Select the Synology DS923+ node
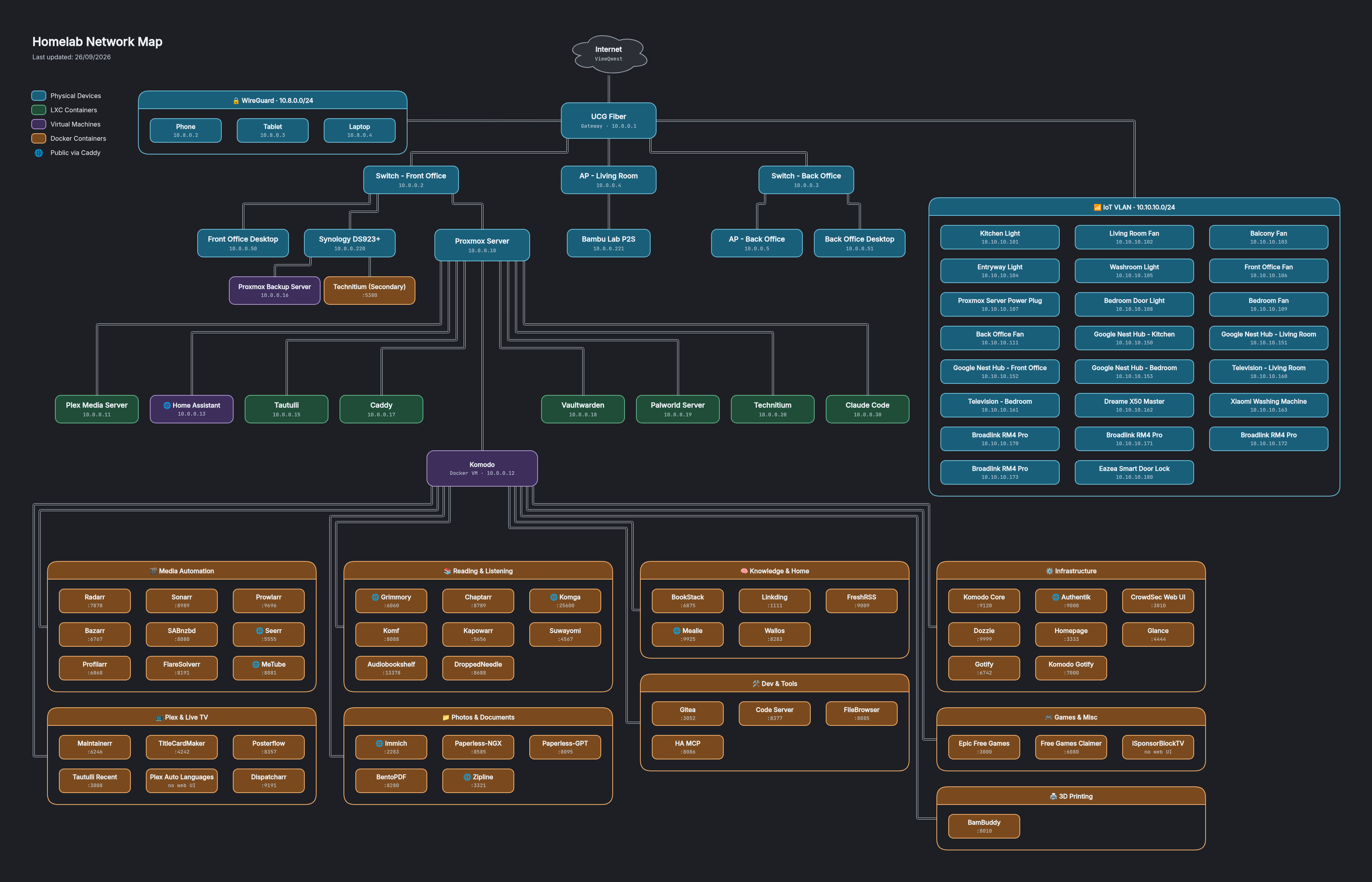 (350, 244)
